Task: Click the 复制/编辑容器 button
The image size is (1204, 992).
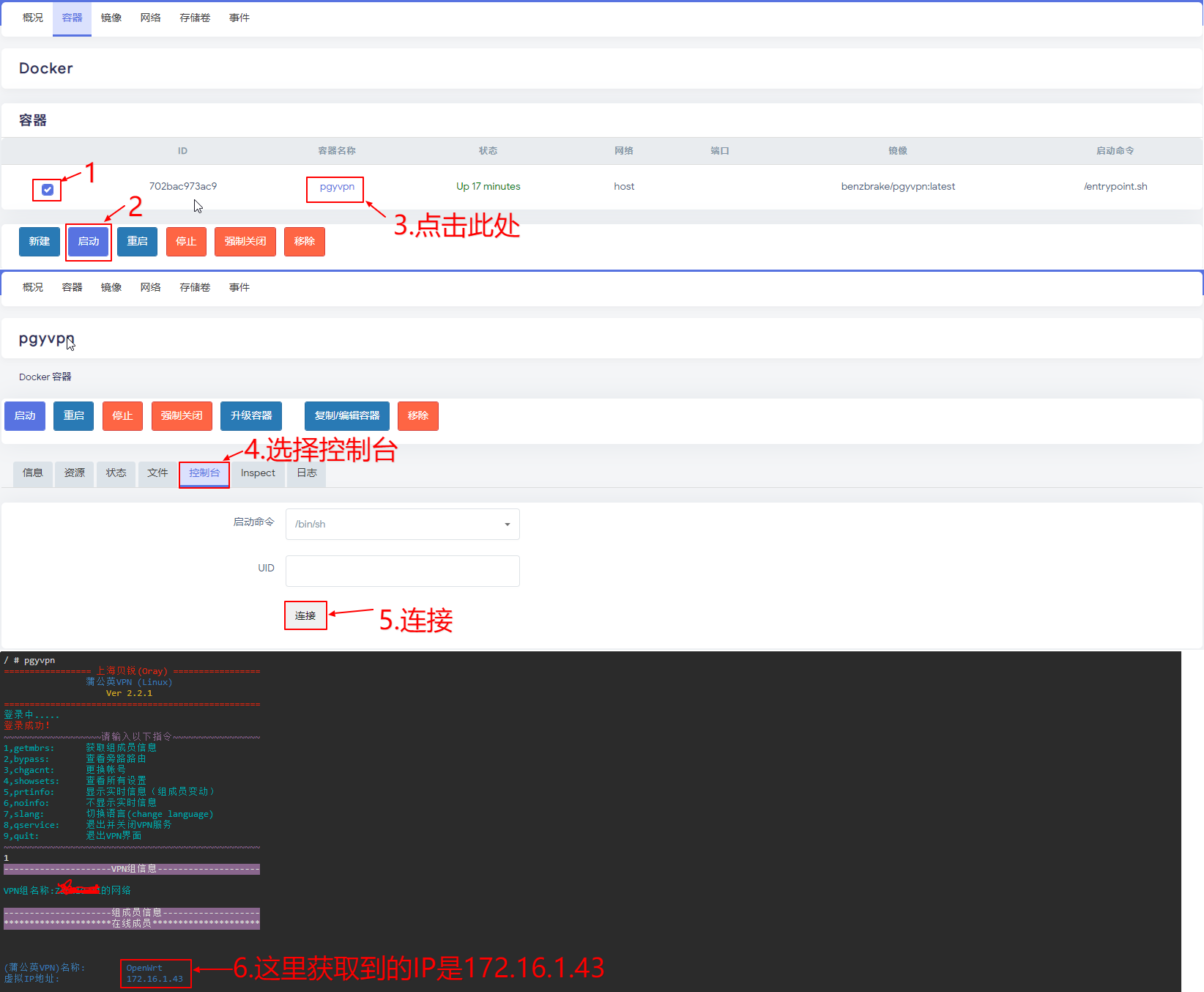Action: click(347, 416)
